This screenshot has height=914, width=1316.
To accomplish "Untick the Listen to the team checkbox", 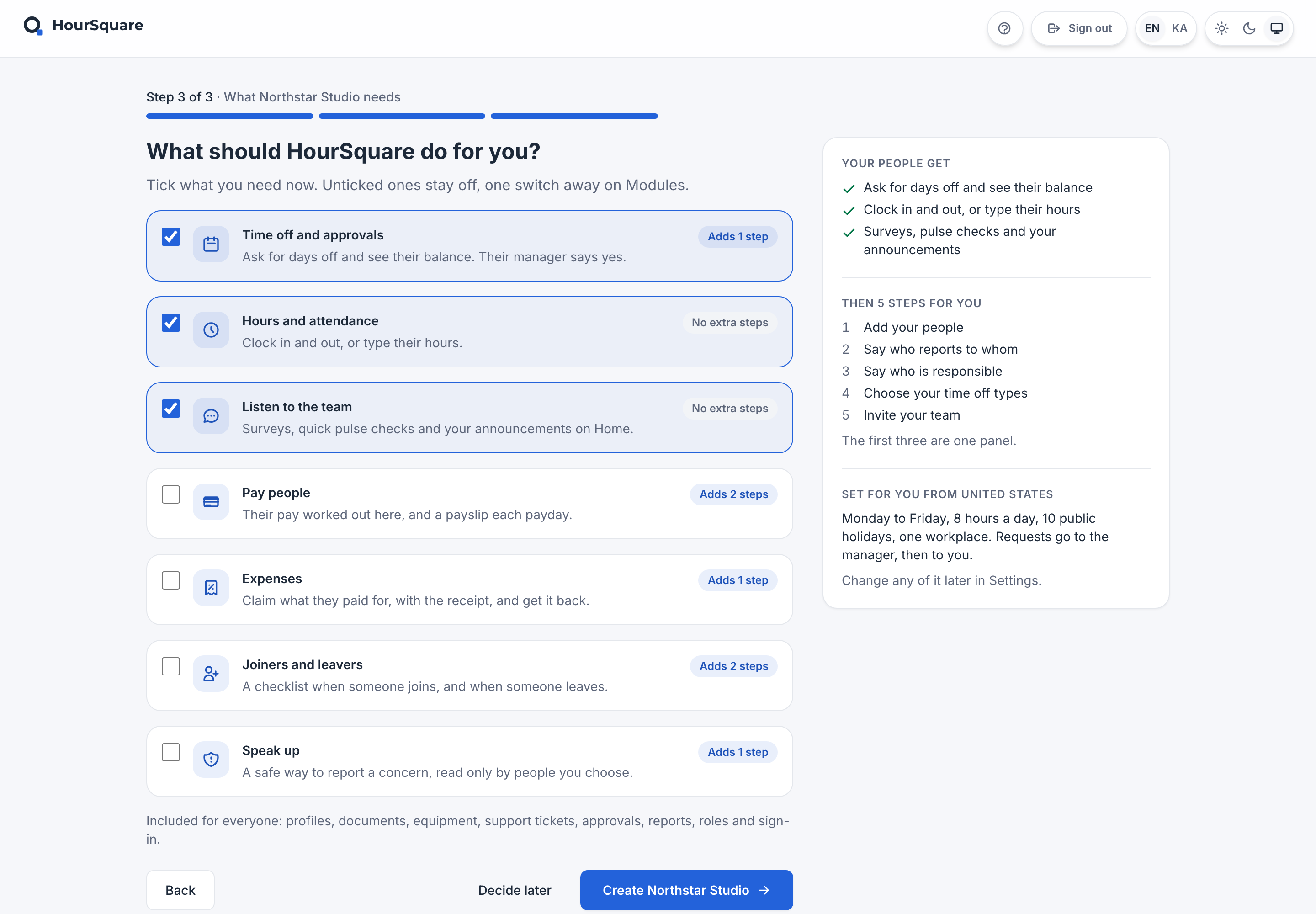I will point(170,408).
